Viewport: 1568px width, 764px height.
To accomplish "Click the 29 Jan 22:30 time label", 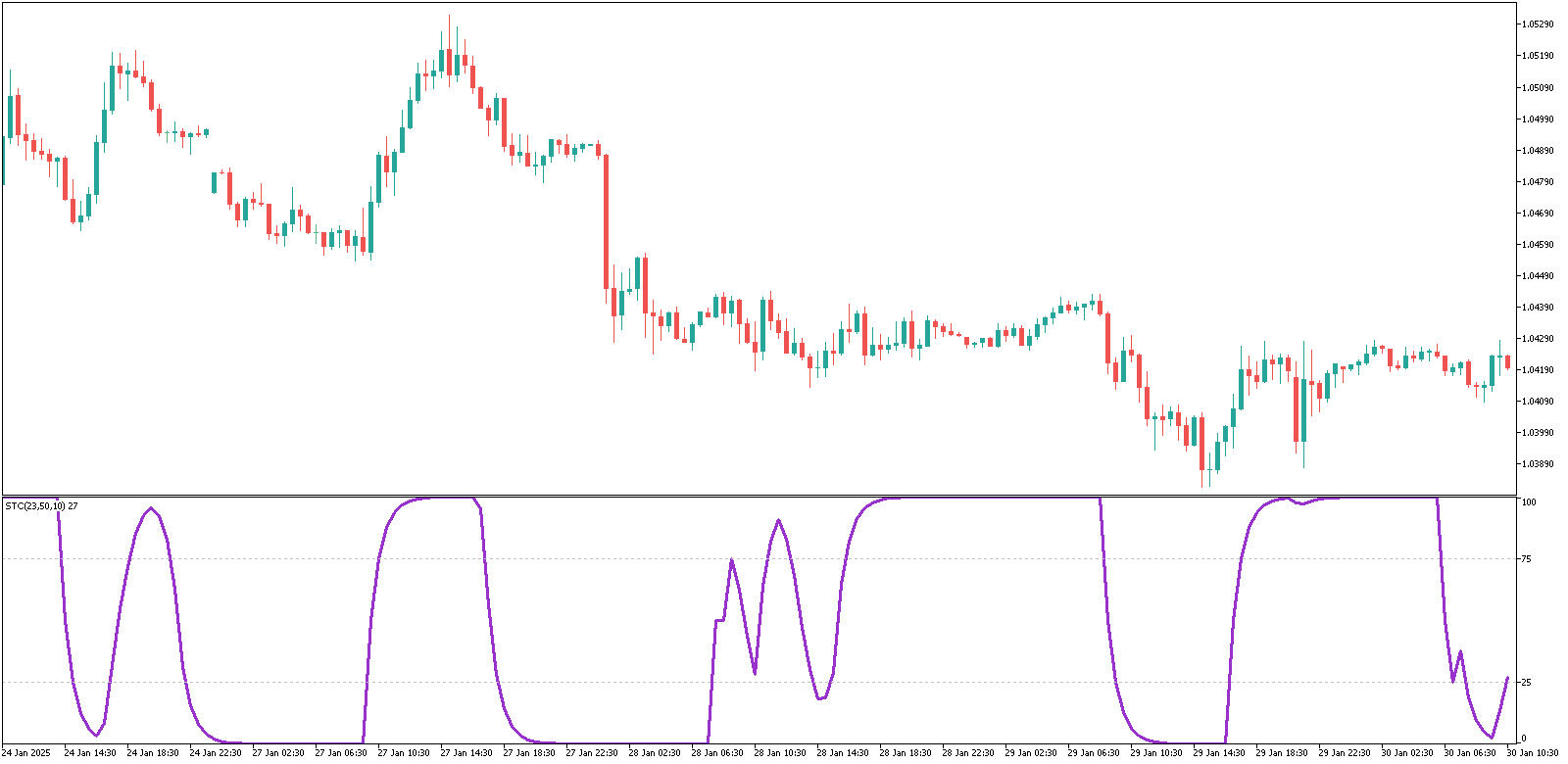I will pos(1345,753).
